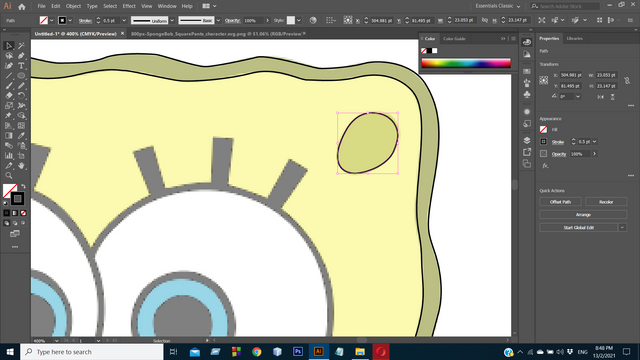Pick a color from the spectrum bar

pyautogui.click(x=466, y=63)
